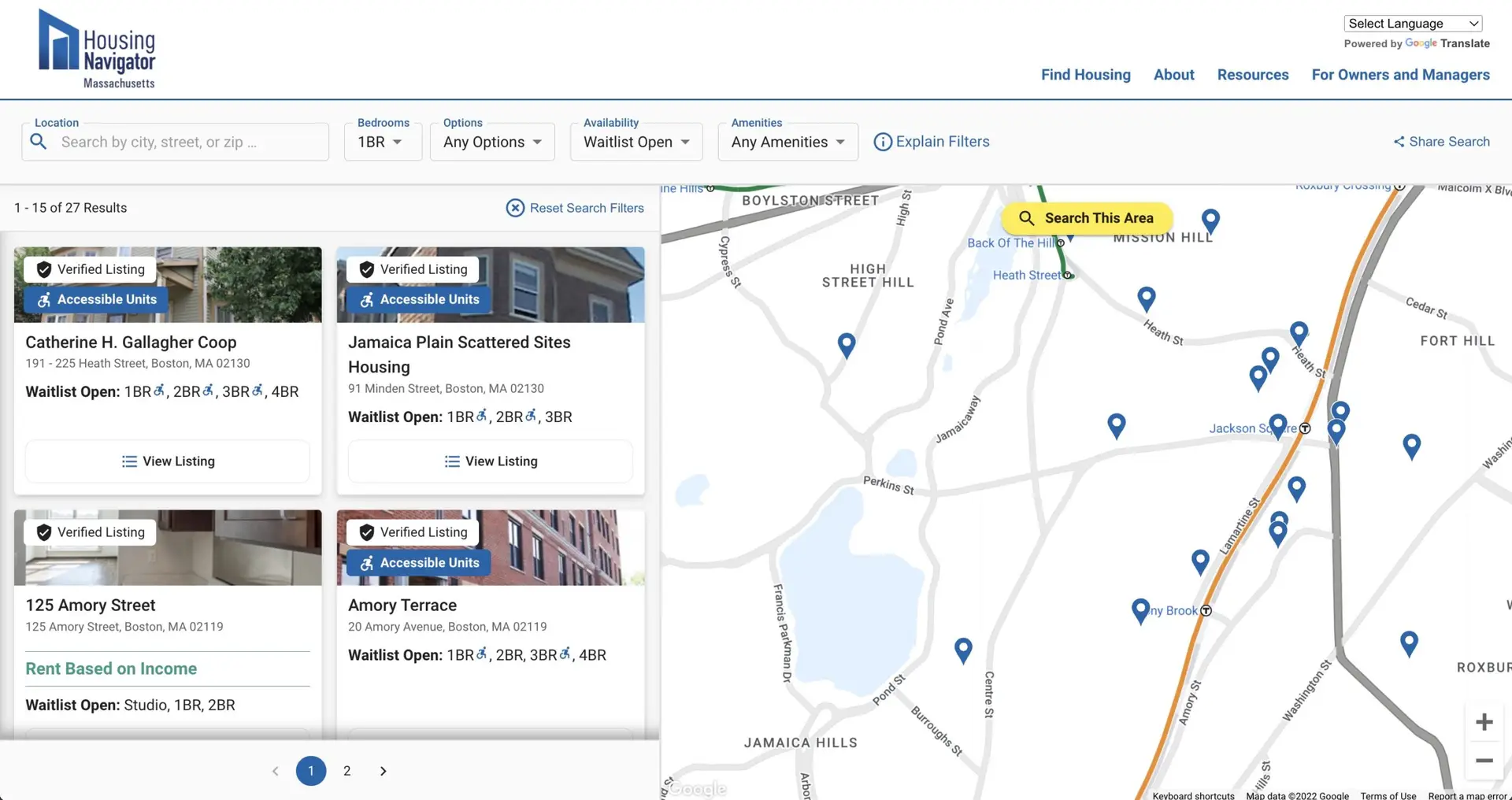1512x800 pixels.
Task: Expand the Any Amenities dropdown
Action: tap(787, 142)
